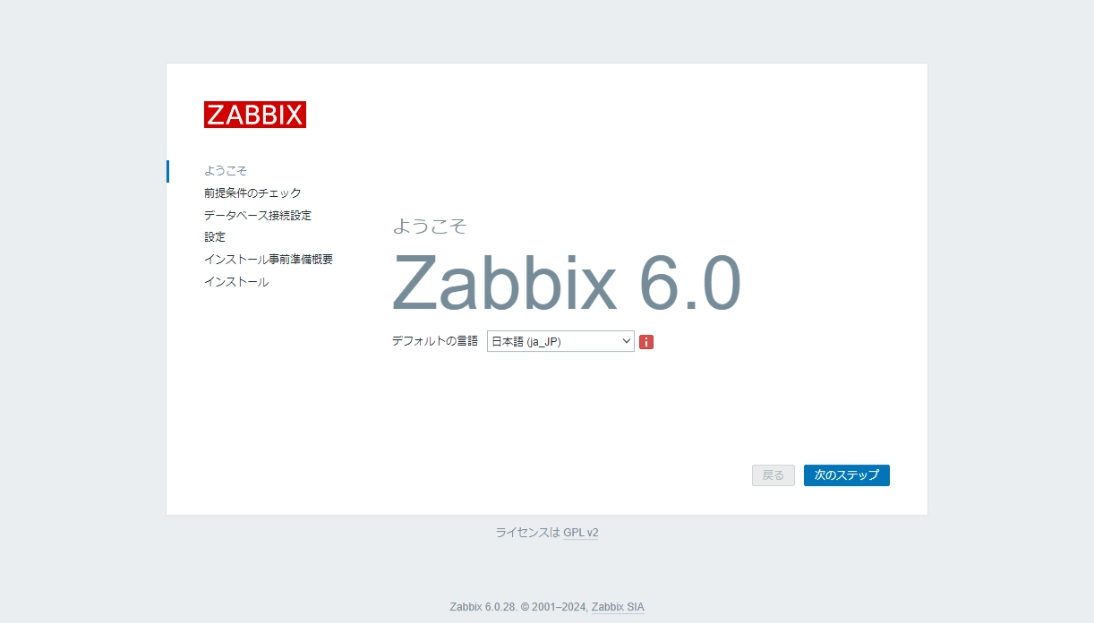This screenshot has height=623, width=1094.
Task: Select the 設定 setup step
Action: point(215,237)
